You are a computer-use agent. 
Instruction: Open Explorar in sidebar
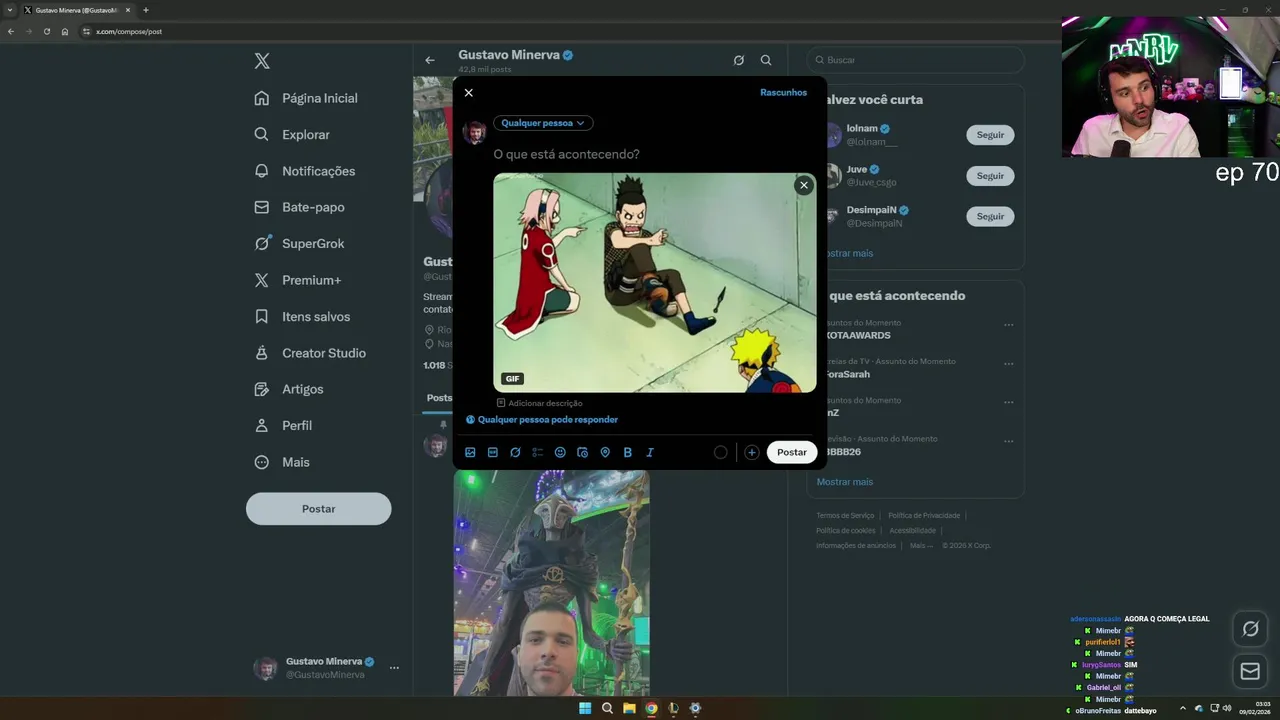click(x=291, y=134)
